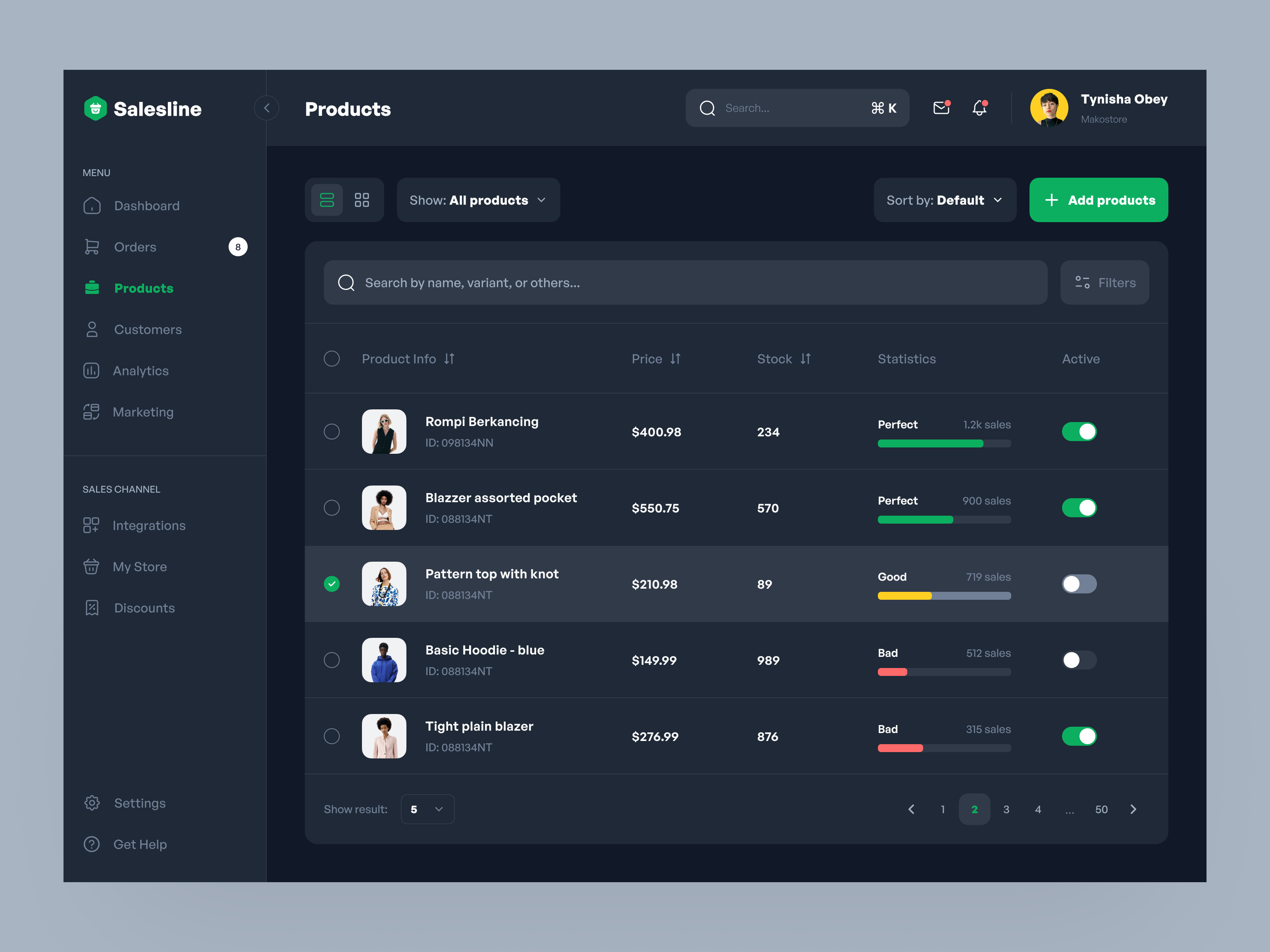Select the Orders cart icon
The height and width of the screenshot is (952, 1270).
click(92, 247)
